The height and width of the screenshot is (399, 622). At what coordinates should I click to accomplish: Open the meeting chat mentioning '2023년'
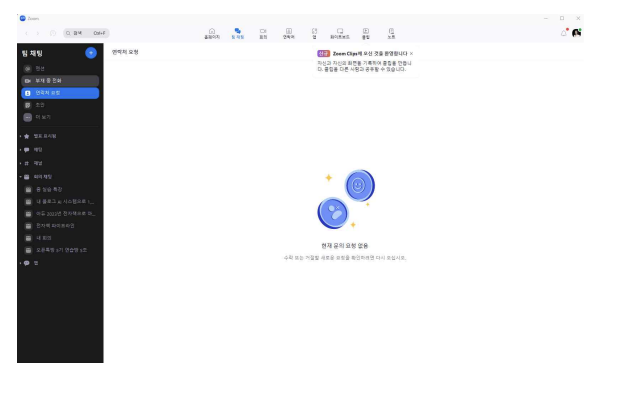[60, 214]
